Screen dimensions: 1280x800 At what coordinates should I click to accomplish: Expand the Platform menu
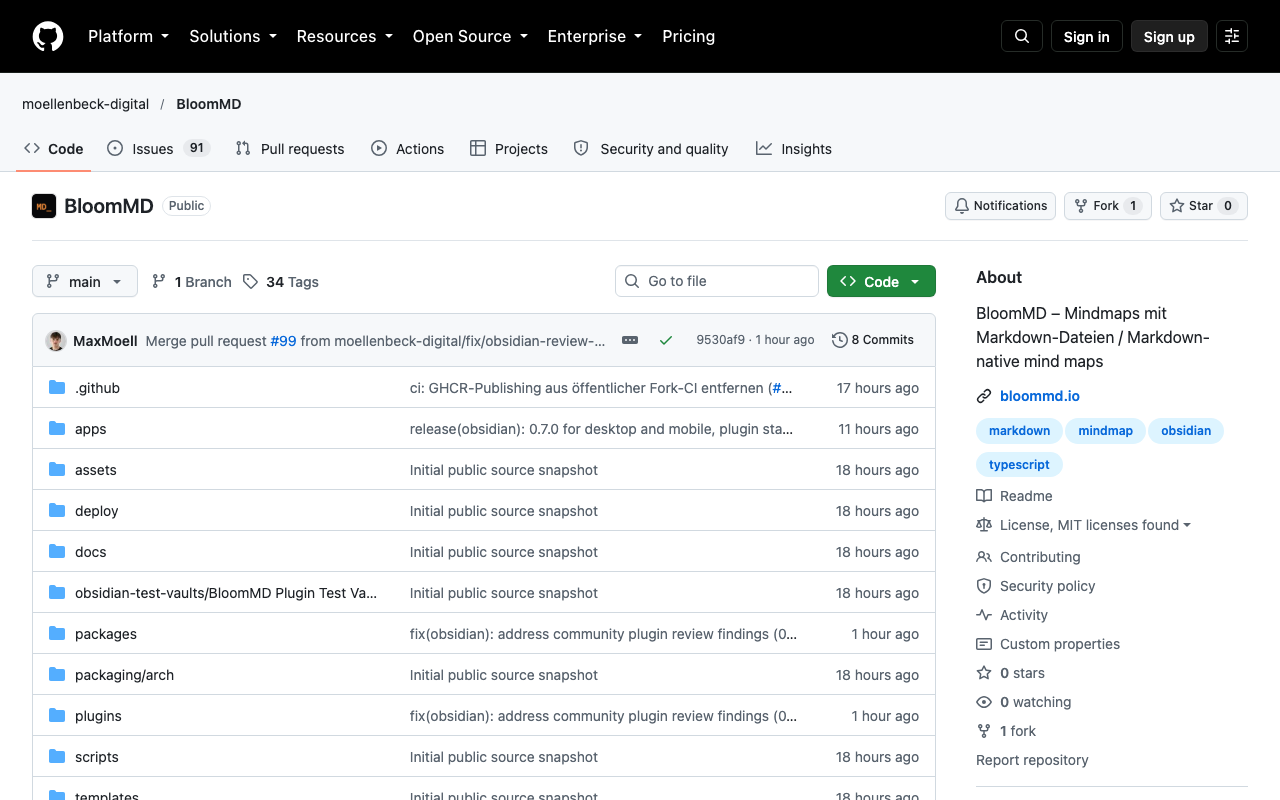coord(128,36)
